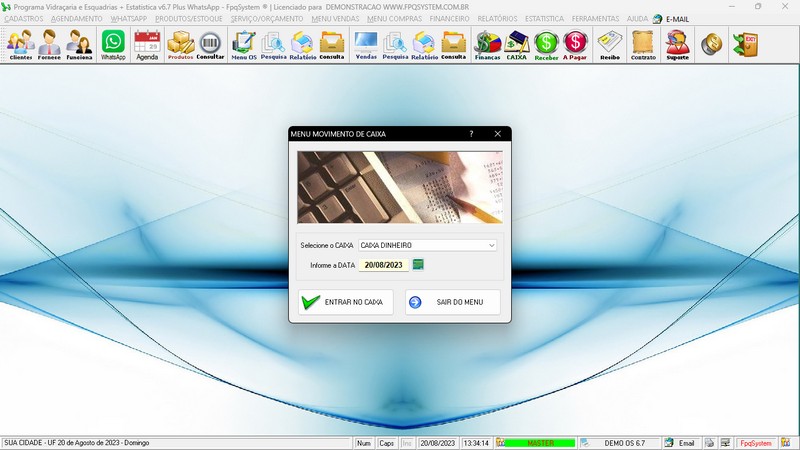Click the Produtos boxes icon
The height and width of the screenshot is (450, 800).
180,45
